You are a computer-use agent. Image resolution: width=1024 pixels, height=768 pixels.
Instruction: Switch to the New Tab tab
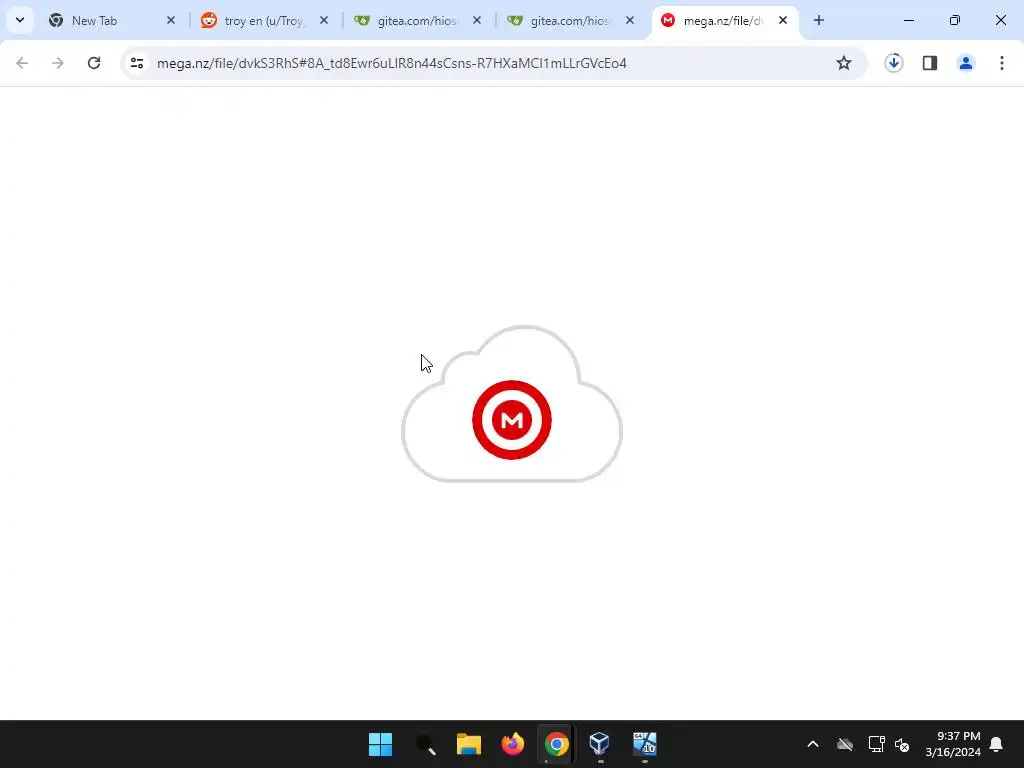point(111,21)
